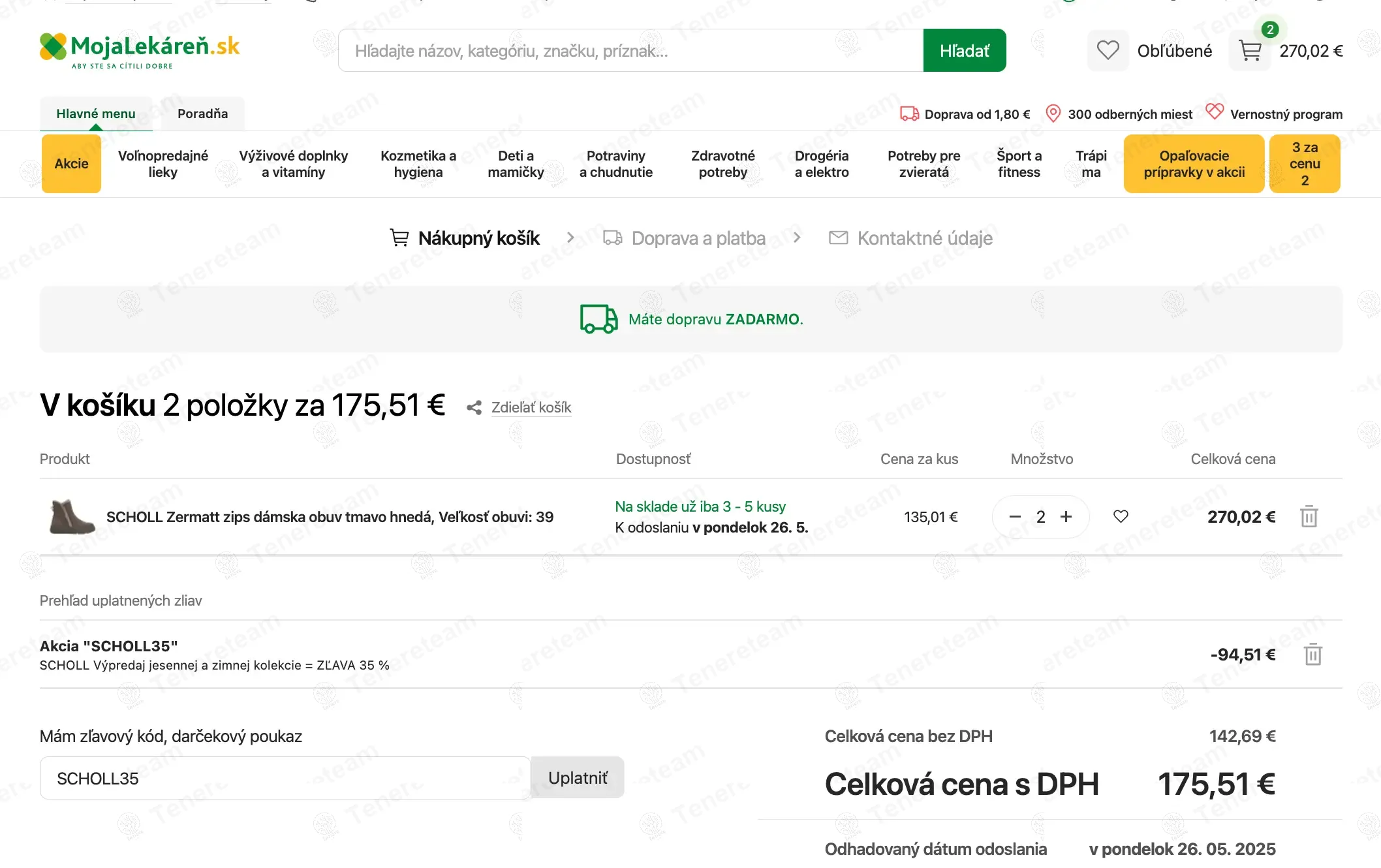Click the quantity value 2 field

(1041, 517)
